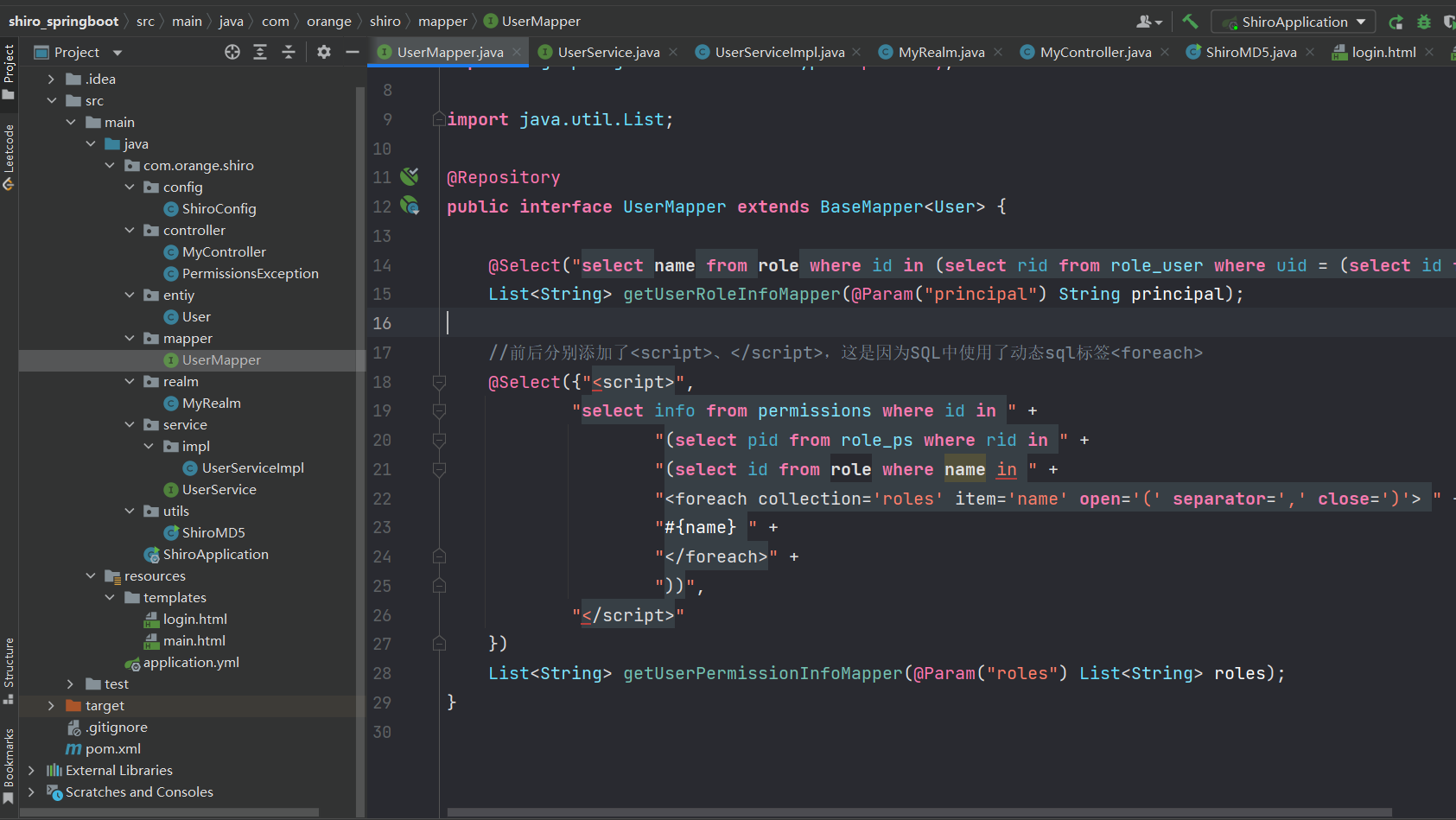
Task: Collapse the com.orange.shiro package
Action: point(110,165)
